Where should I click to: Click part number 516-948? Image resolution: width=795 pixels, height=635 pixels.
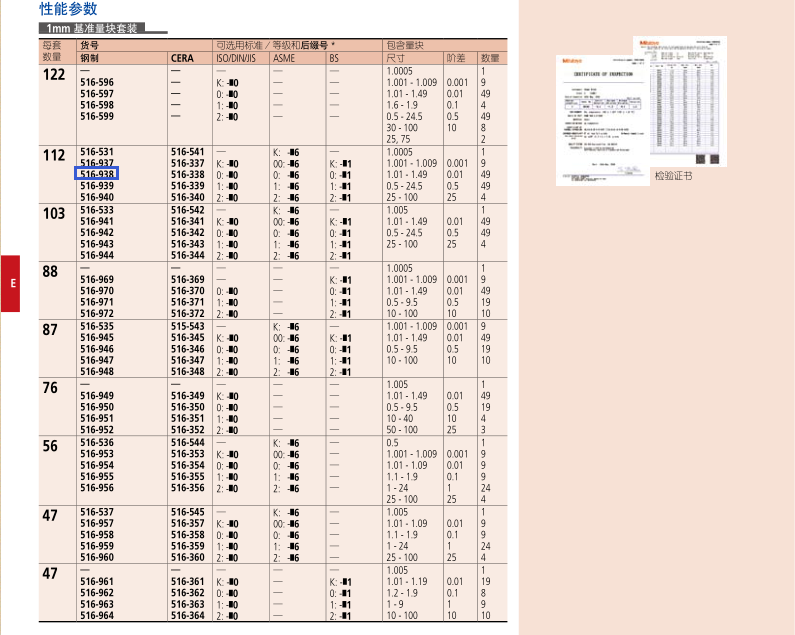click(97, 371)
